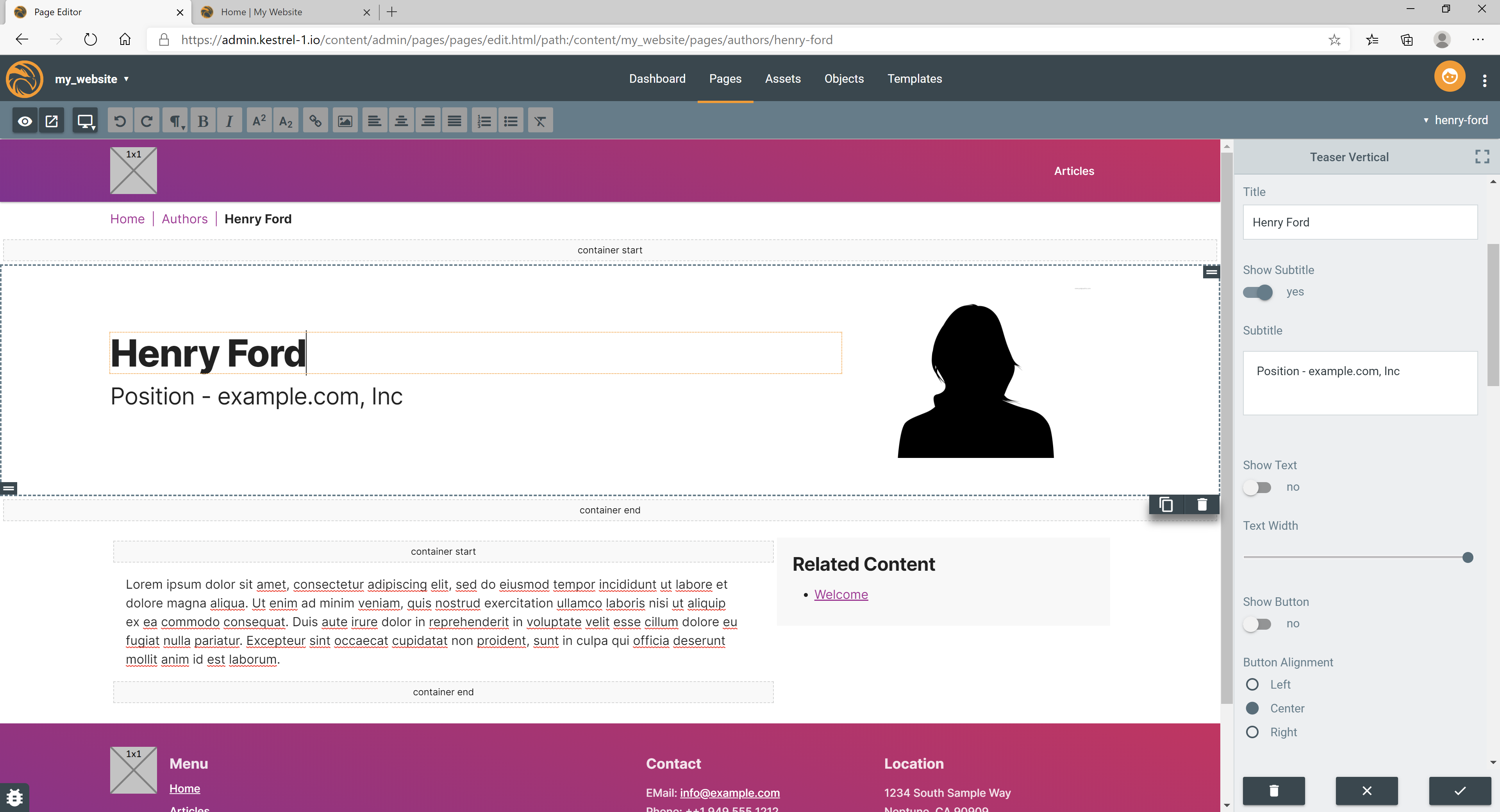Click the remove formatting icon
The image size is (1500, 812).
pos(540,121)
